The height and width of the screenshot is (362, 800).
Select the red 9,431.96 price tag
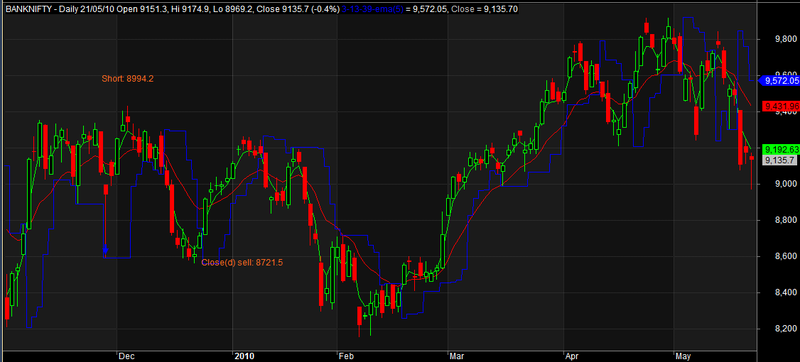pos(781,106)
